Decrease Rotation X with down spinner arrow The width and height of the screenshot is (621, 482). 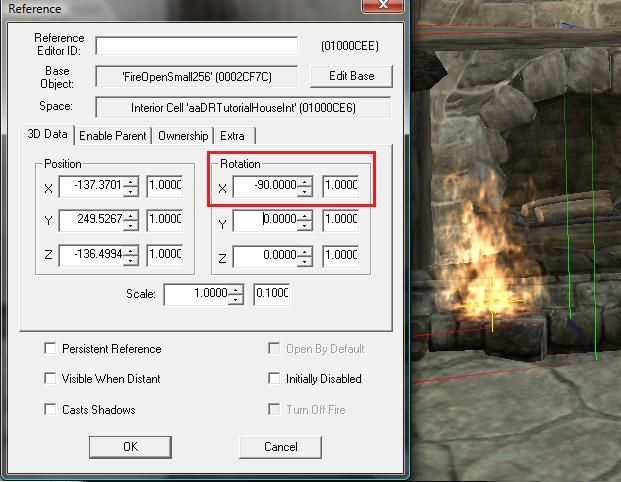coord(304,192)
